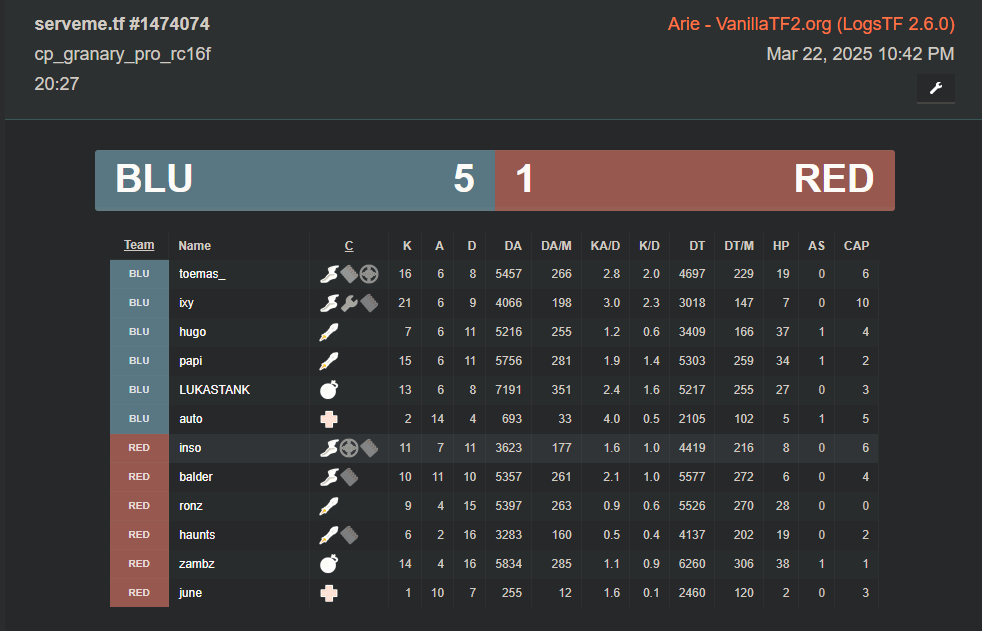This screenshot has height=631, width=982.
Task: Click haunts's heavy ammo-belt class icon
Action: click(349, 535)
